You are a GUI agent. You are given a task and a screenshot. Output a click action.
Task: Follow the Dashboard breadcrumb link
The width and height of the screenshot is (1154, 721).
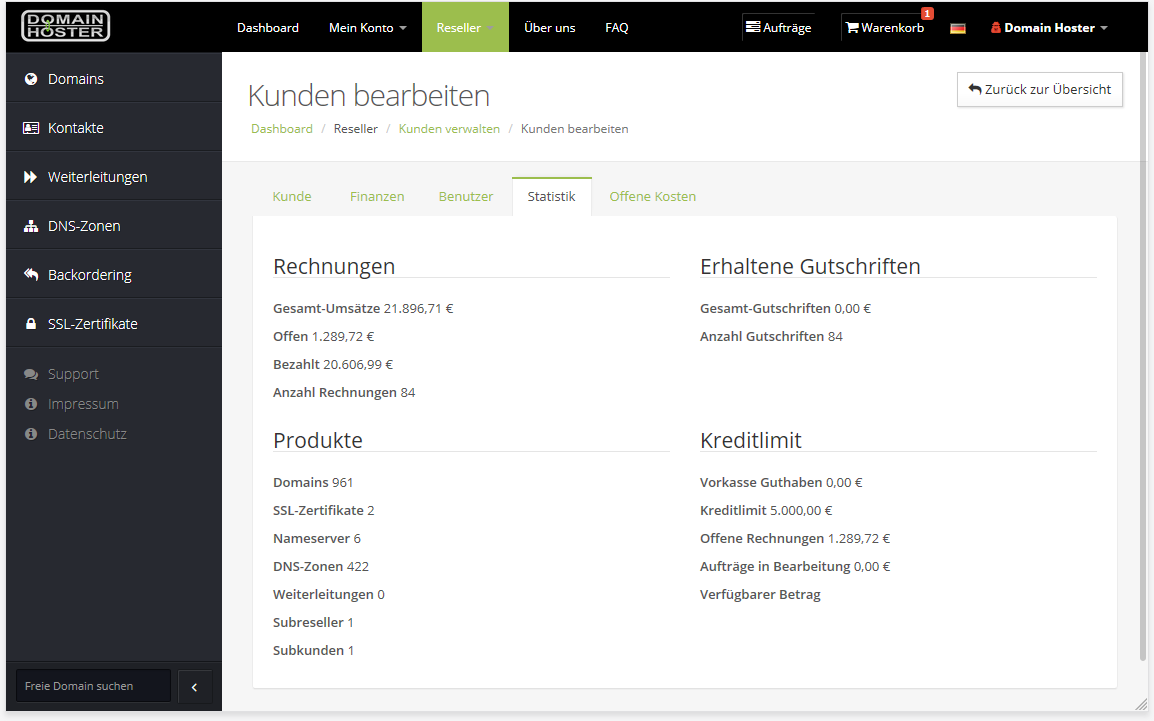click(x=282, y=129)
